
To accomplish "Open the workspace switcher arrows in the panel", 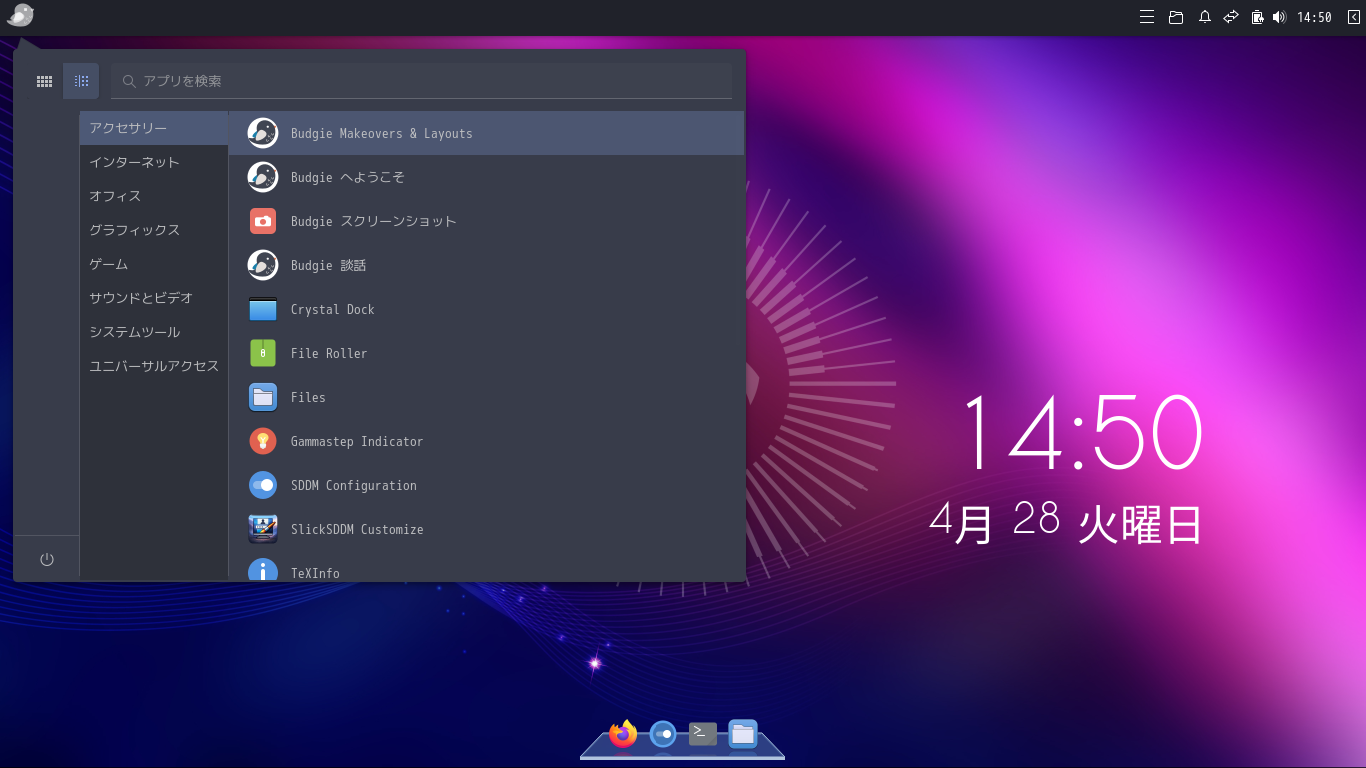I will [x=1230, y=17].
